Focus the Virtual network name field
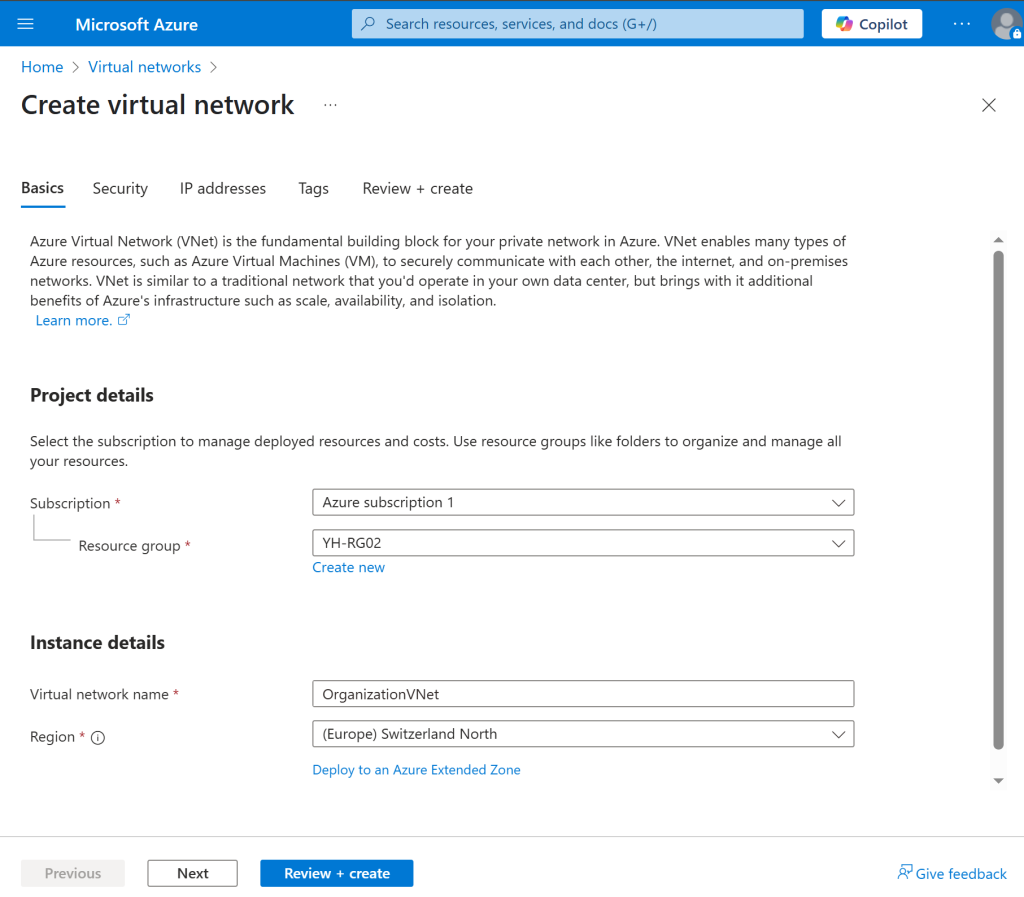 (583, 694)
